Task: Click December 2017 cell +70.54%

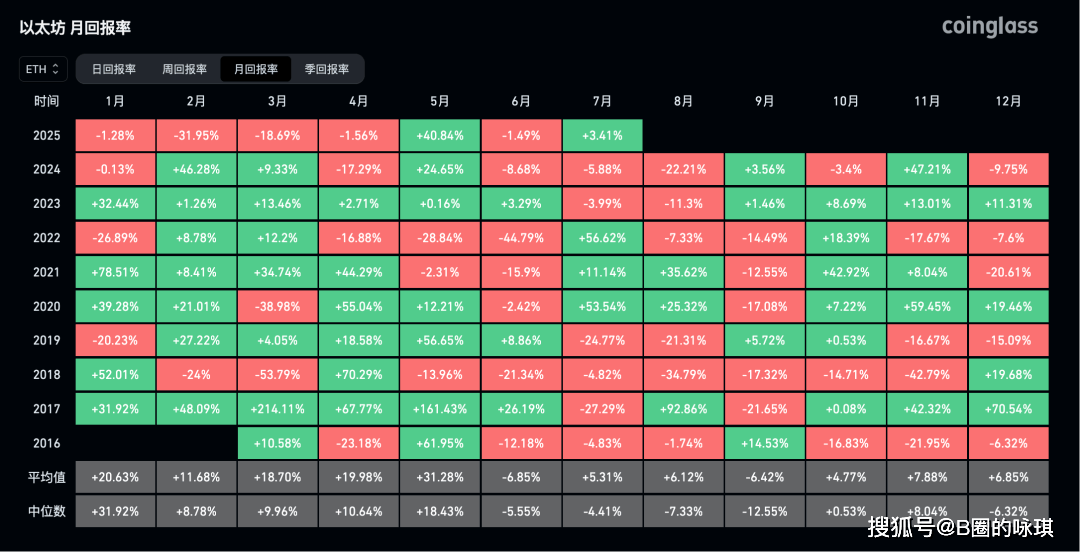Action: (x=1009, y=409)
